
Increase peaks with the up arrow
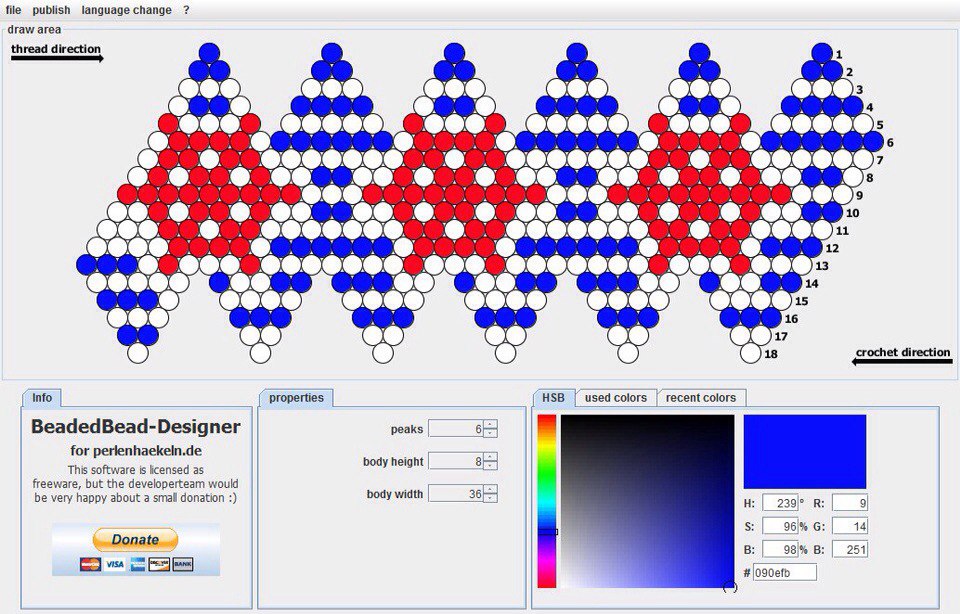coord(490,424)
